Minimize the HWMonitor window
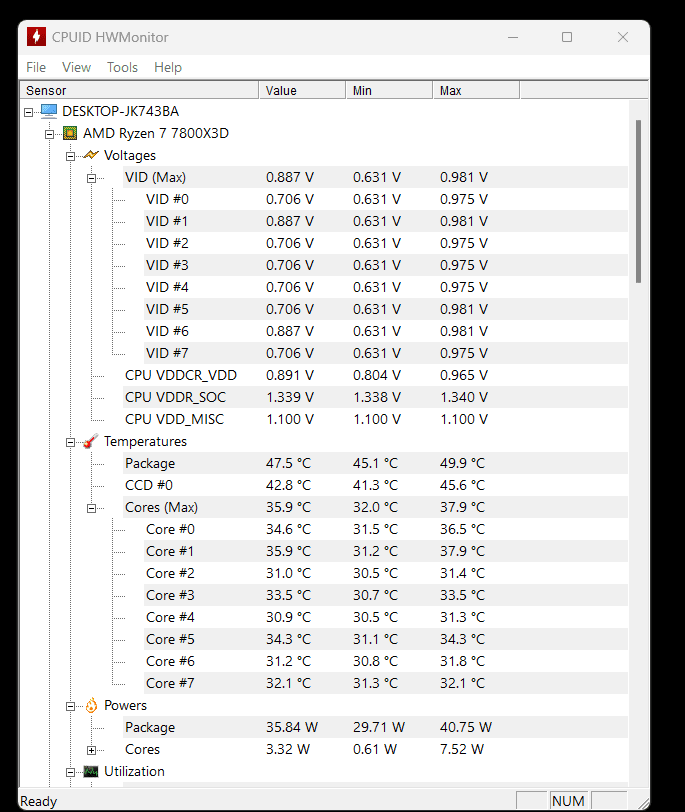 (513, 37)
